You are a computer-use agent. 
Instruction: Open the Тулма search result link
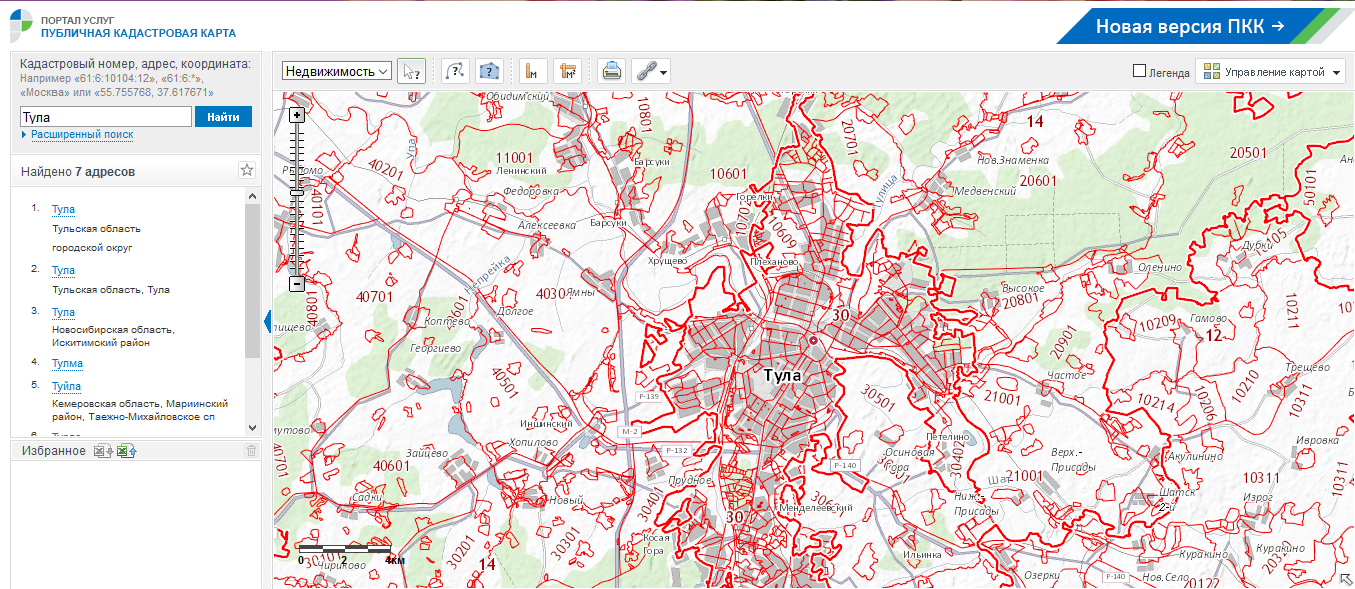[x=67, y=363]
